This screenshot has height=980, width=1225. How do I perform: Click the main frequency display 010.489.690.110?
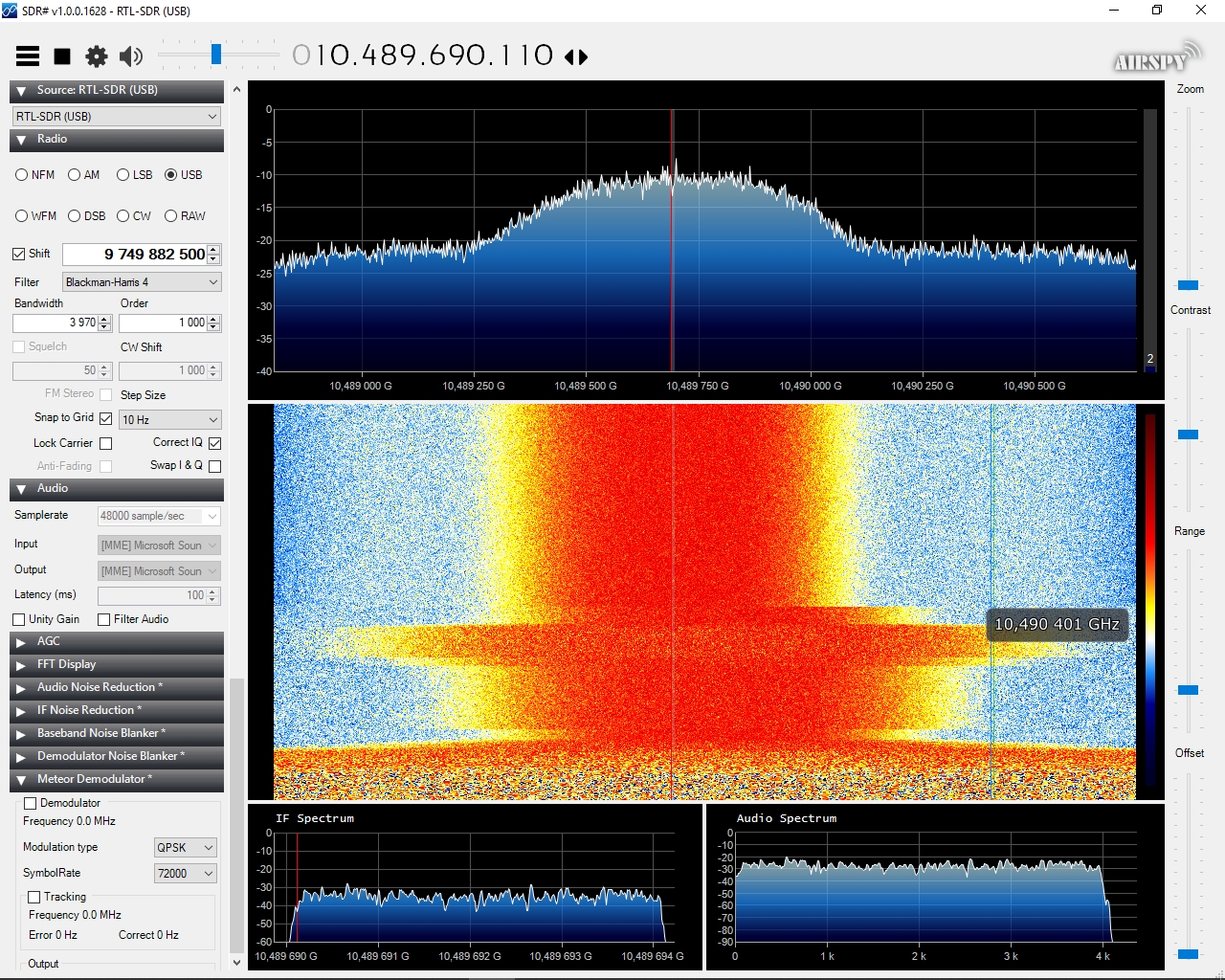click(x=423, y=56)
